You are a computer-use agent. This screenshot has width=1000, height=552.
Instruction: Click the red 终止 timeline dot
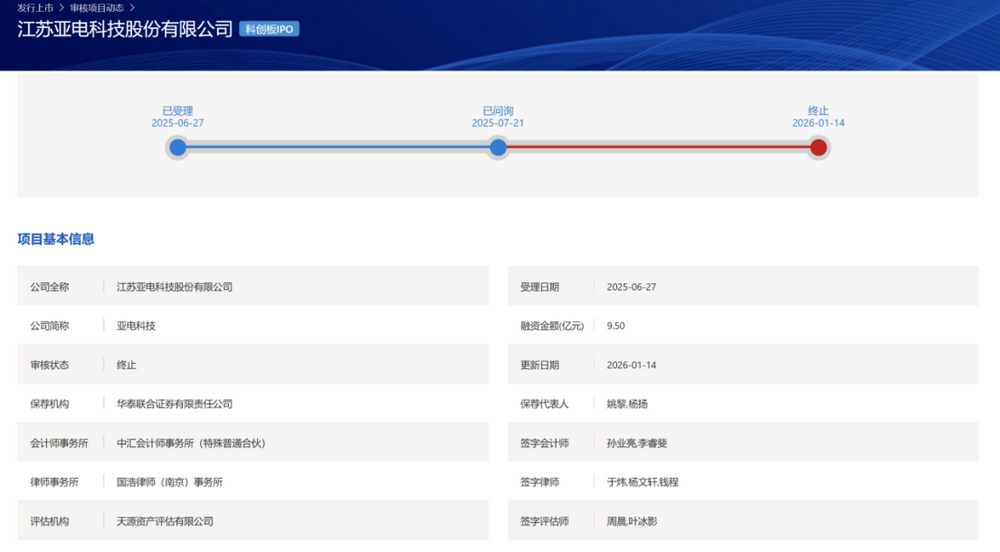(x=818, y=148)
